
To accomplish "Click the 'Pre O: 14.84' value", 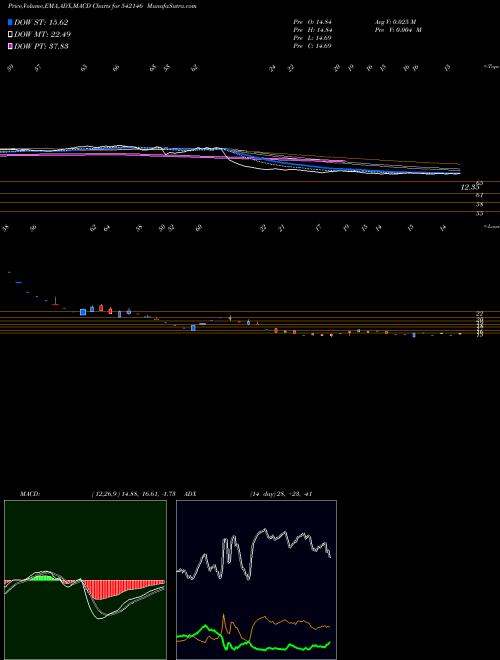I will point(313,22).
